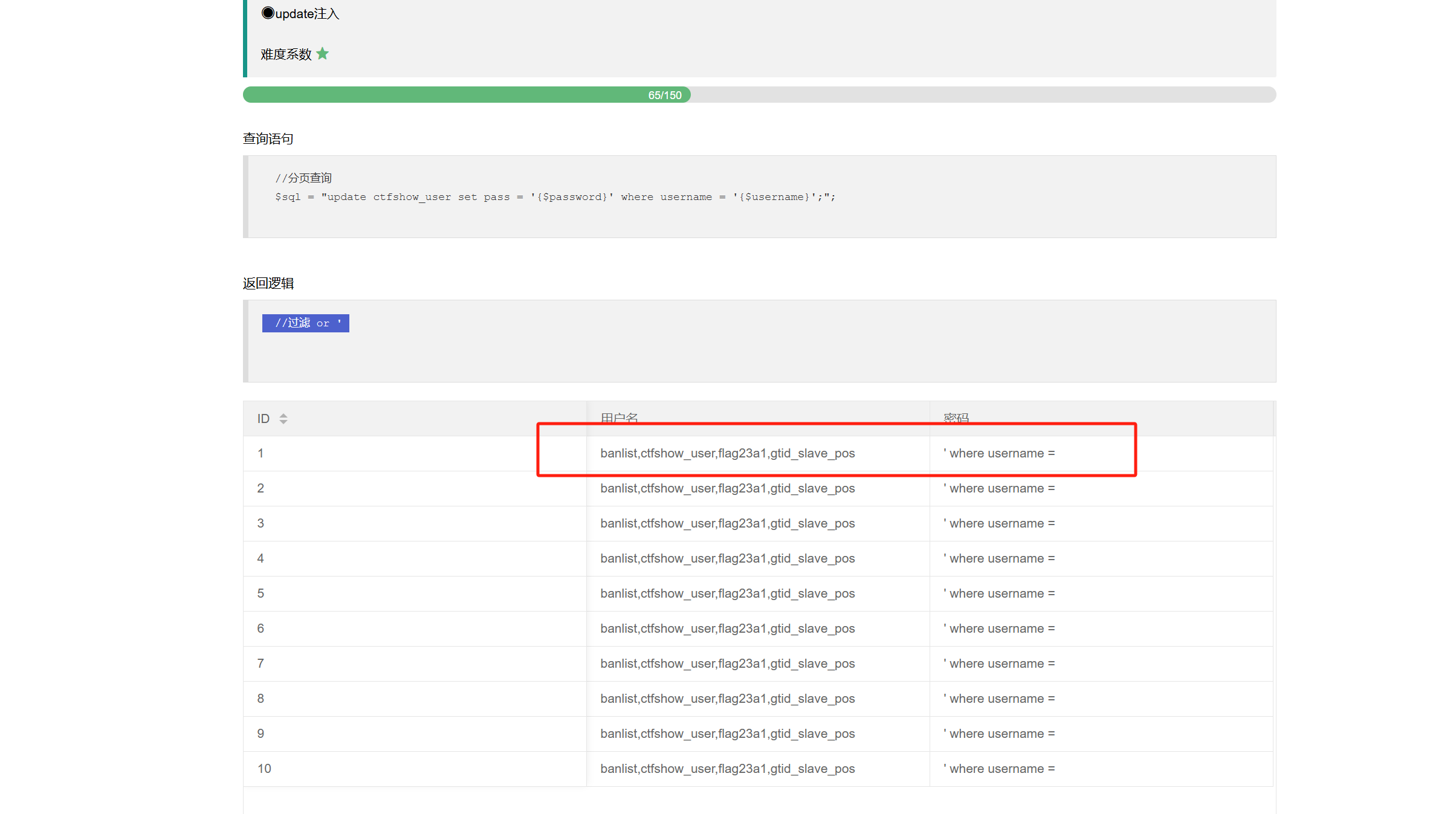Click the black bullet before update注入
Image resolution: width=1456 pixels, height=814 pixels.
[x=268, y=13]
